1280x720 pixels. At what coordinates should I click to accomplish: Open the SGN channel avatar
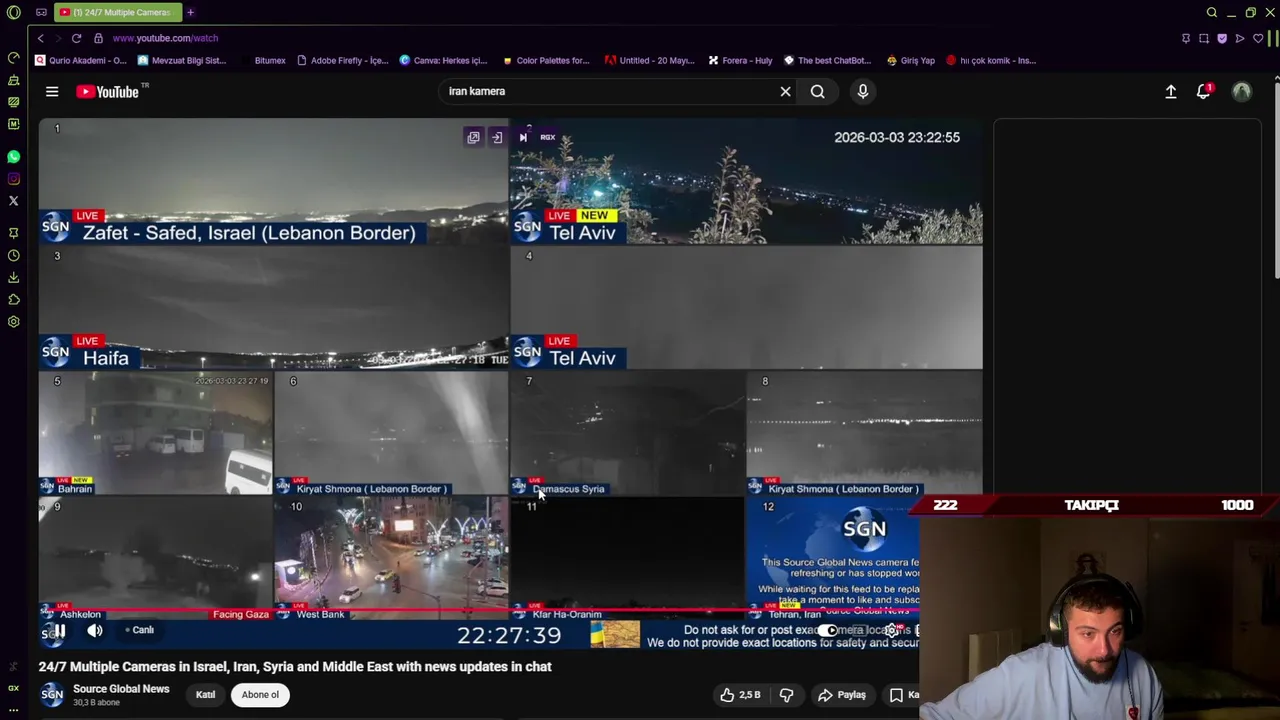click(x=52, y=695)
